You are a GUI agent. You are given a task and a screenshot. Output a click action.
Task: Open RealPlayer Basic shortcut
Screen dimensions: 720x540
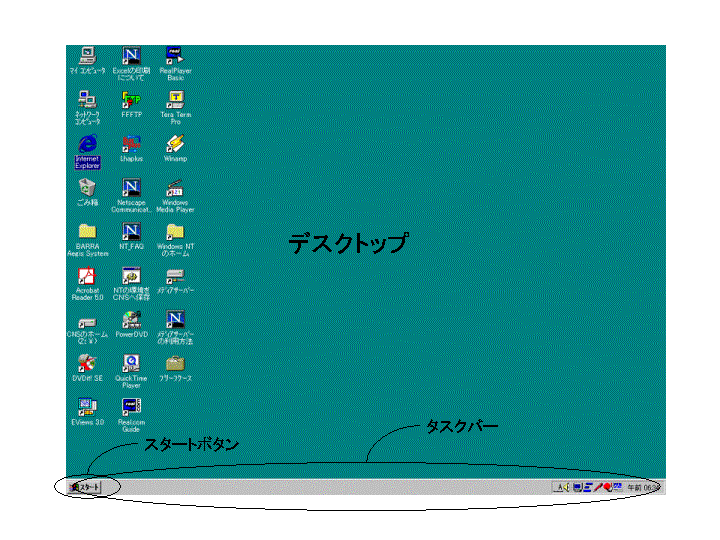[175, 56]
